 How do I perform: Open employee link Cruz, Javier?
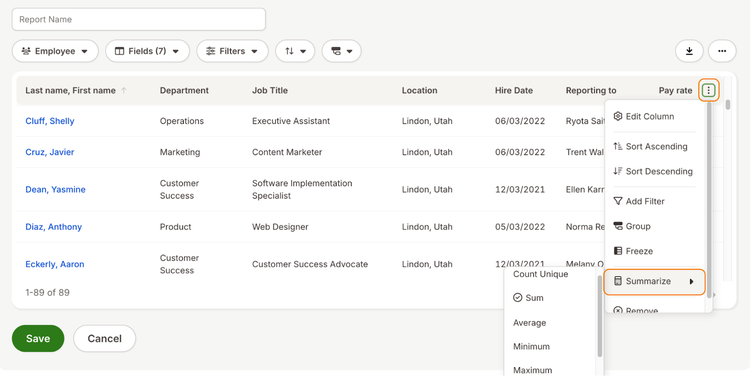coord(50,152)
